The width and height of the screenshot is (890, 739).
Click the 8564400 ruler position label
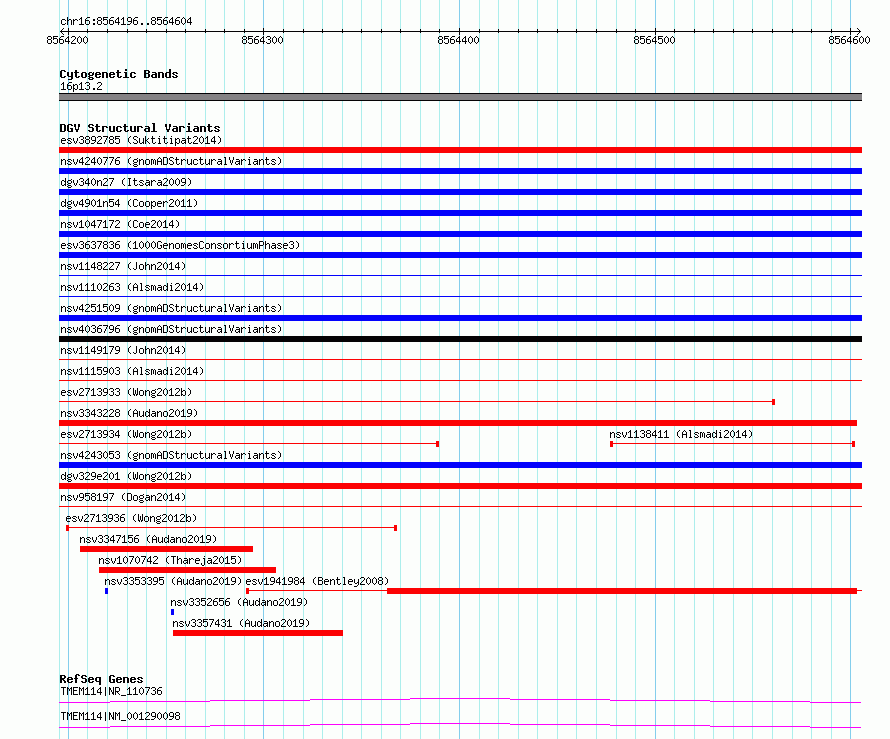[458, 40]
